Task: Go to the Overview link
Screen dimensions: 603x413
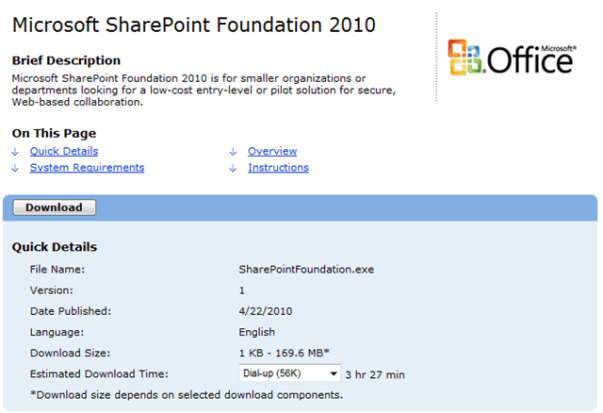Action: (x=272, y=151)
